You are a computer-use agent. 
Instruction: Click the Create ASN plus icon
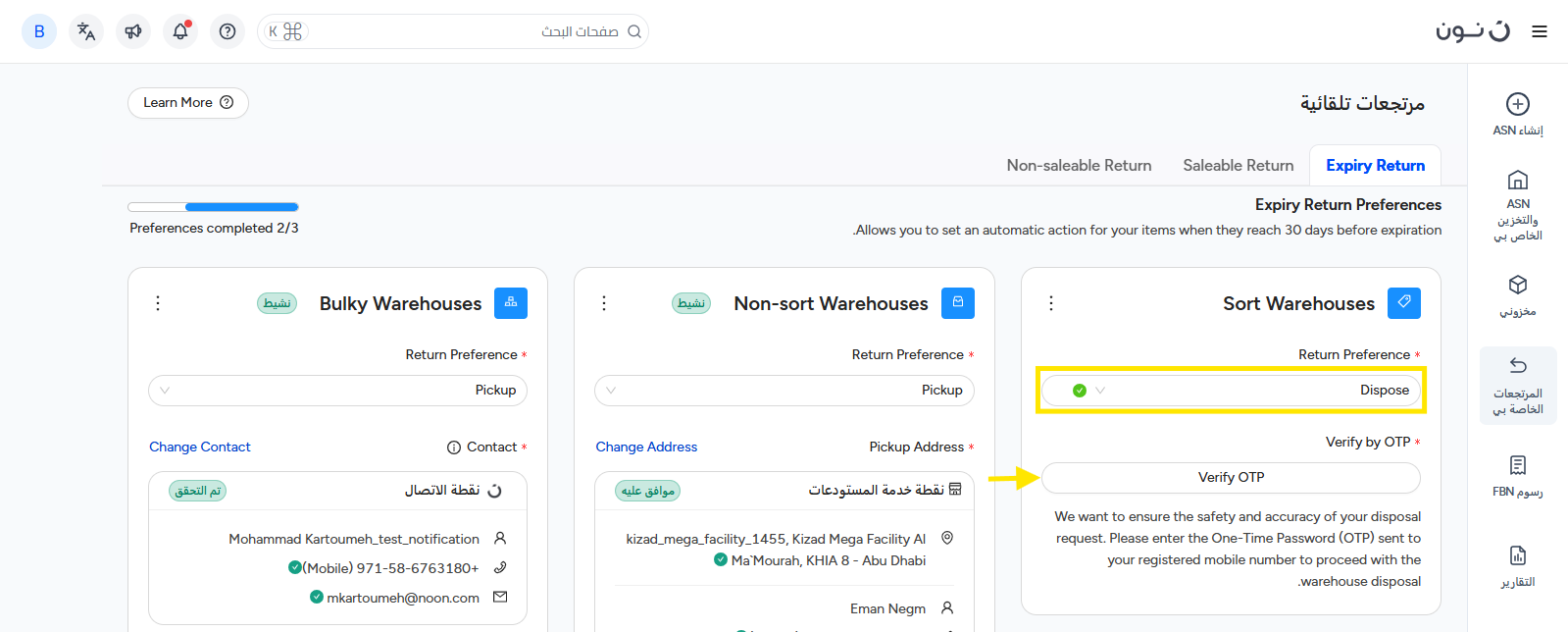[x=1517, y=104]
